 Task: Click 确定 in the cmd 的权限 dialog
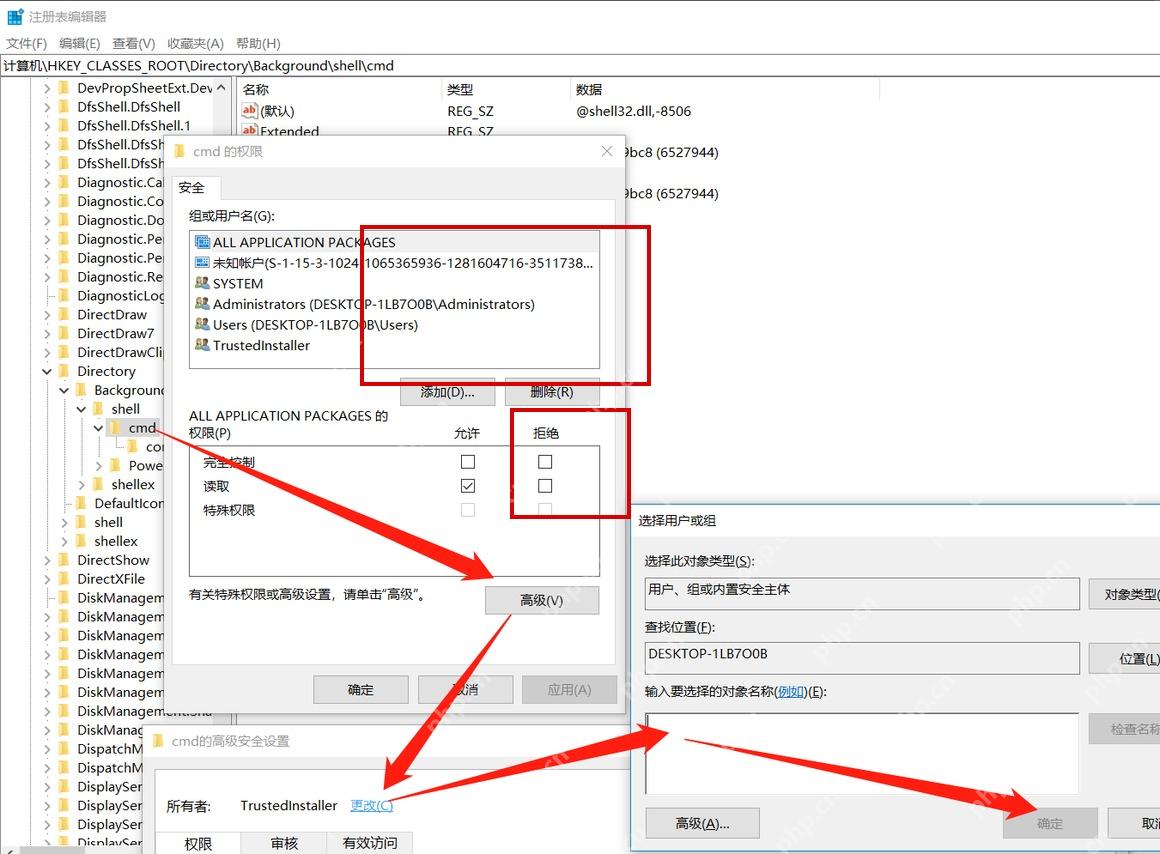(x=360, y=690)
